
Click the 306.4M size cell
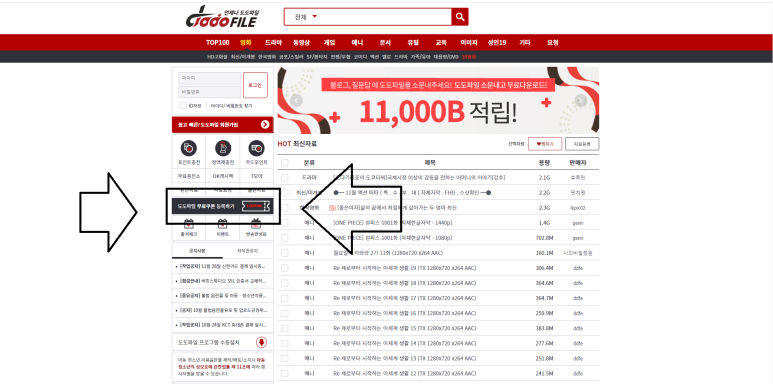click(544, 268)
